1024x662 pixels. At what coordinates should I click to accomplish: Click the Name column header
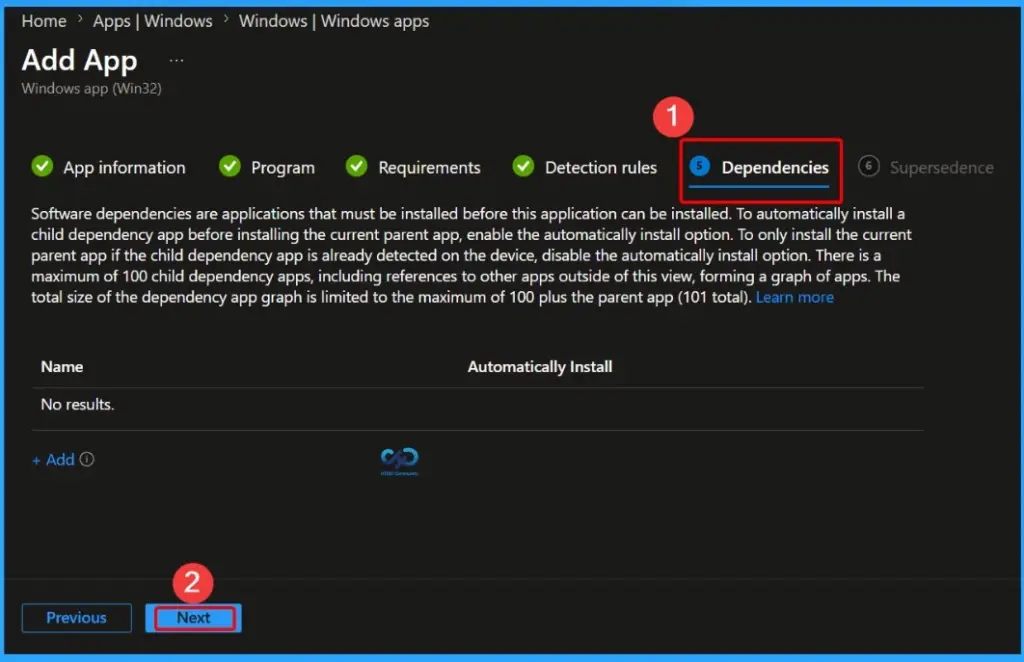(62, 367)
